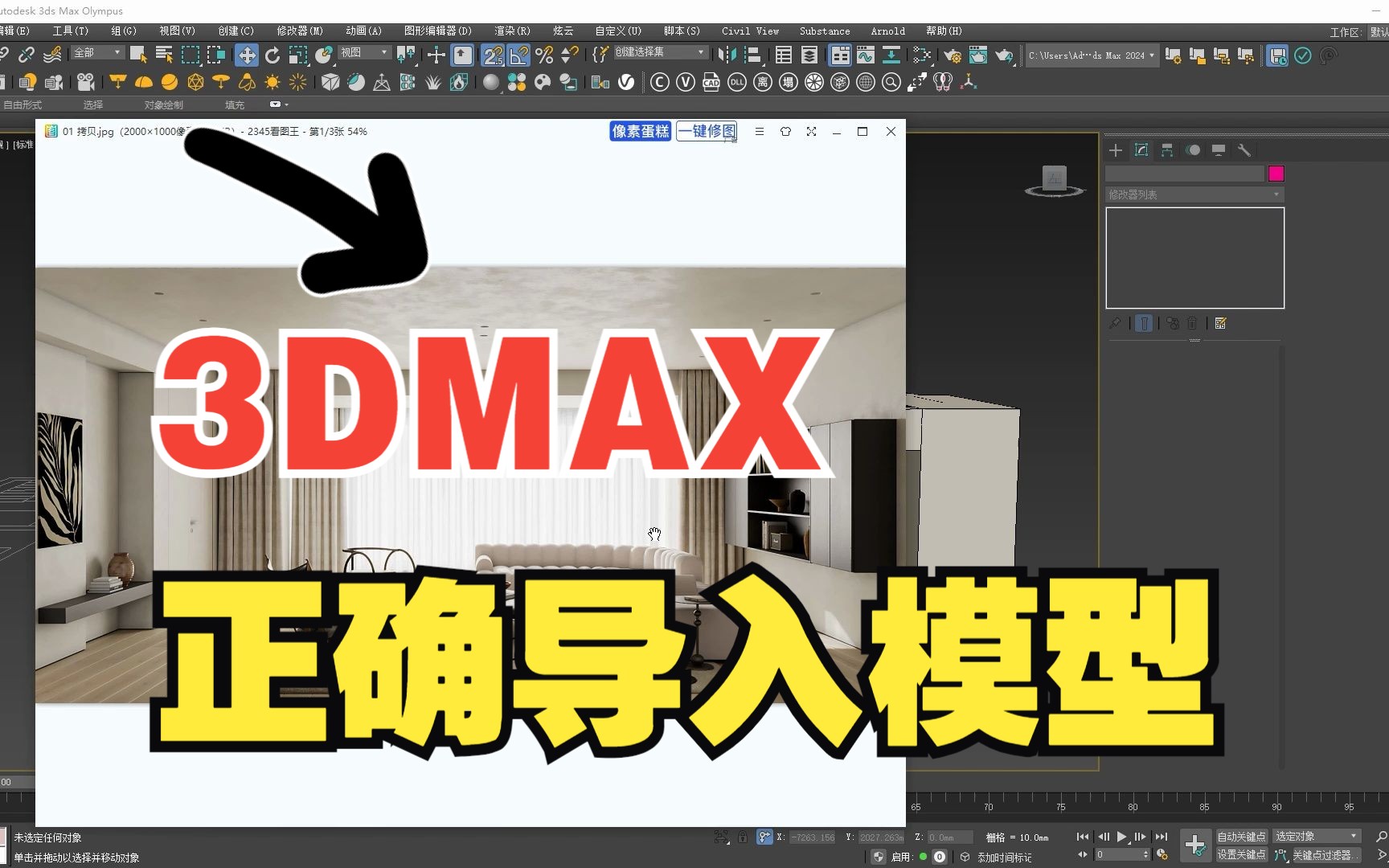Screen dimensions: 1389x868
Task: Open the reference coordinate 视图 dropdown
Action: tap(364, 52)
